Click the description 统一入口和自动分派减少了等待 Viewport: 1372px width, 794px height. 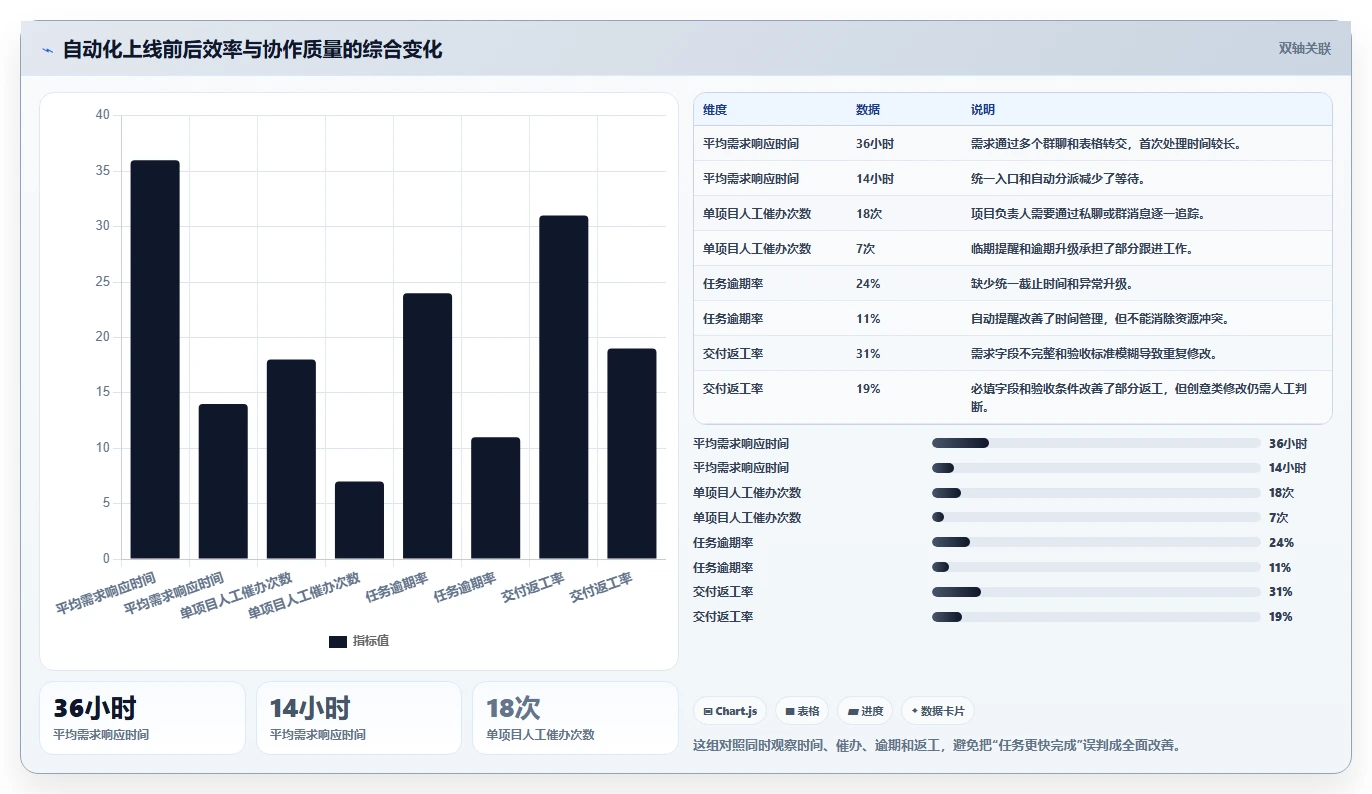pos(1058,179)
